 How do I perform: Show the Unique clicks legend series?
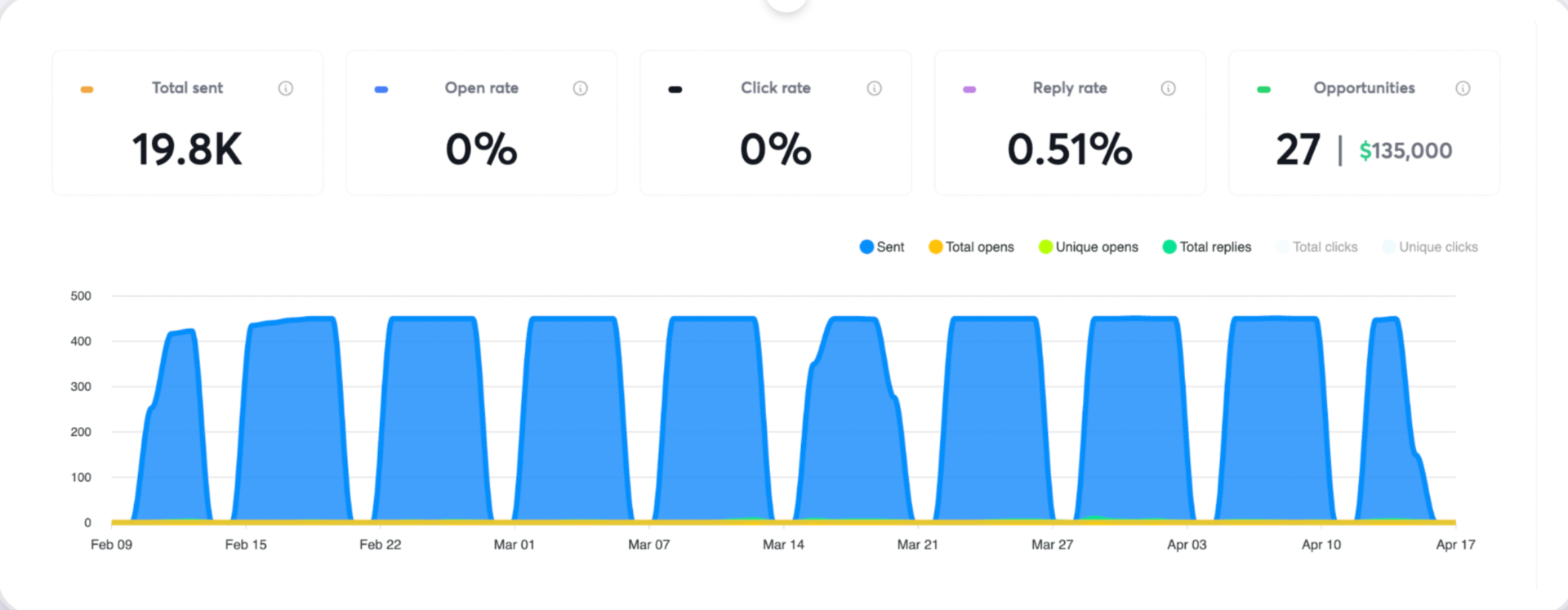(1430, 247)
